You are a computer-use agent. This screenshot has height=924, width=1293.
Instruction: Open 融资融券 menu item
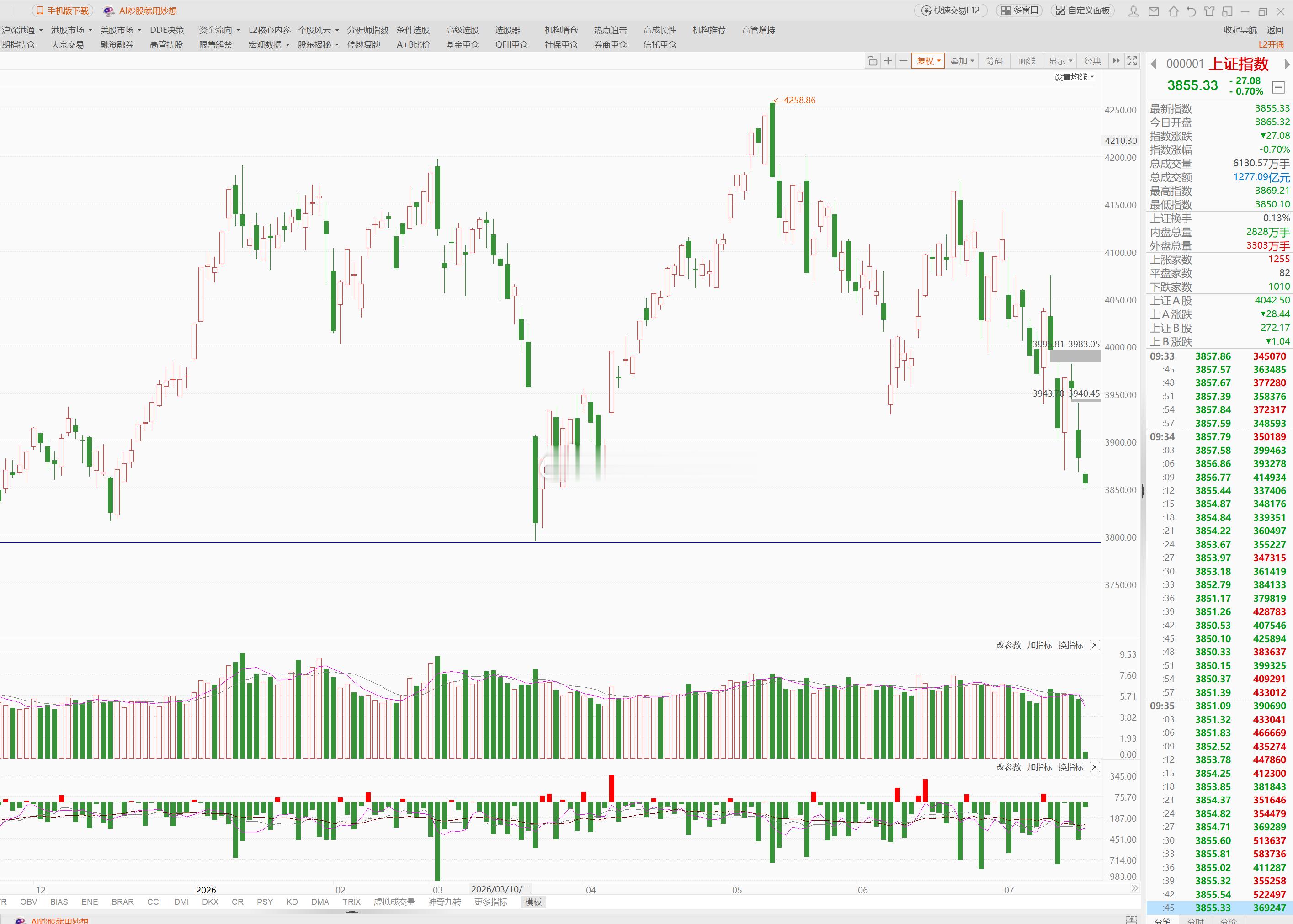pyautogui.click(x=117, y=45)
